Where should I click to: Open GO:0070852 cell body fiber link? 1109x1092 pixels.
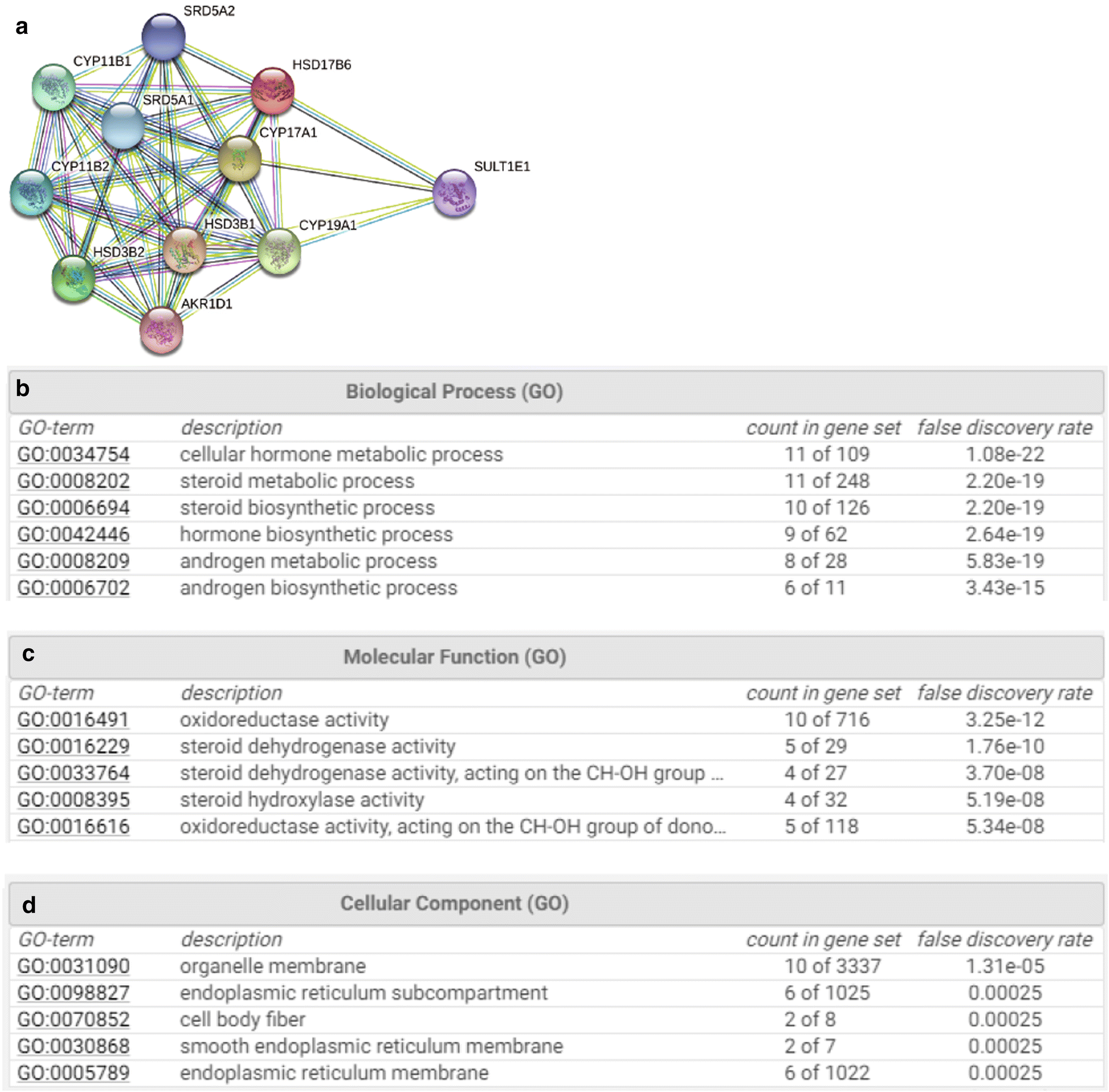click(74, 1020)
